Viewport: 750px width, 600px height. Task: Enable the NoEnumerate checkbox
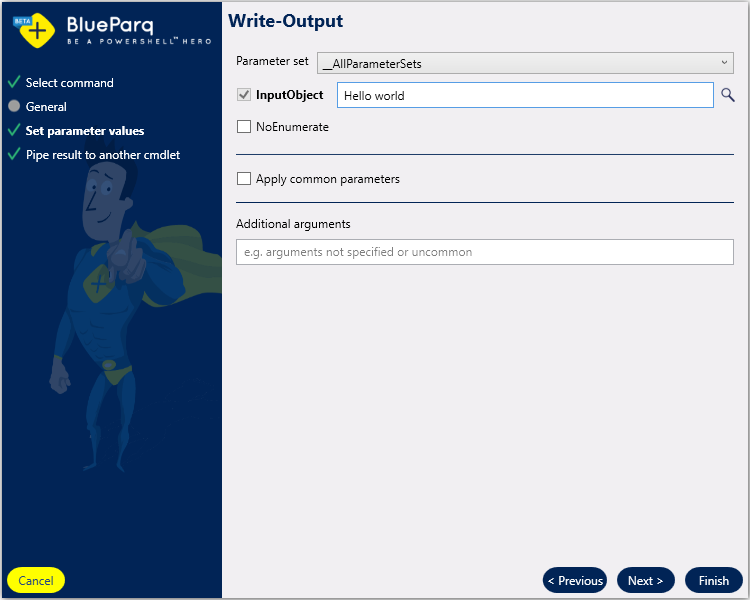[x=244, y=127]
